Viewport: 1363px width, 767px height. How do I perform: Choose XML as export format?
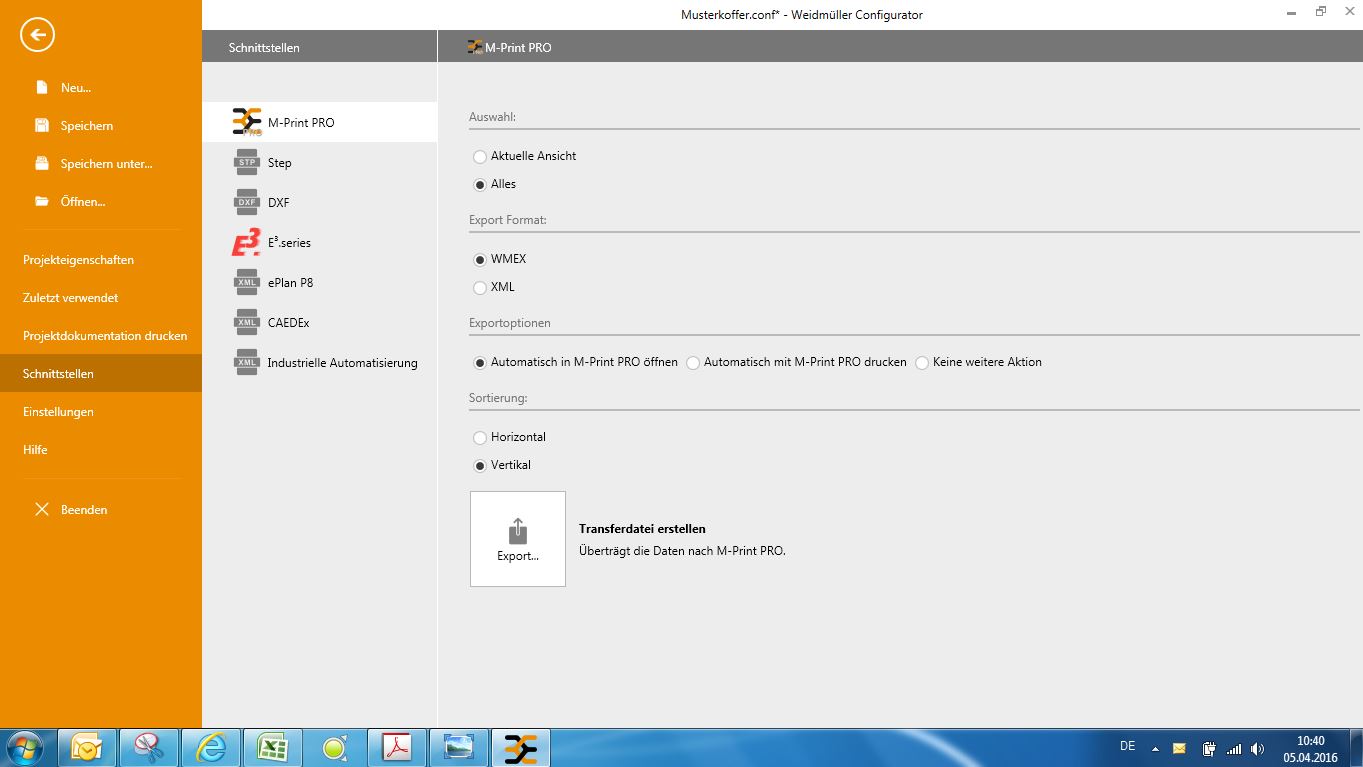(x=479, y=287)
